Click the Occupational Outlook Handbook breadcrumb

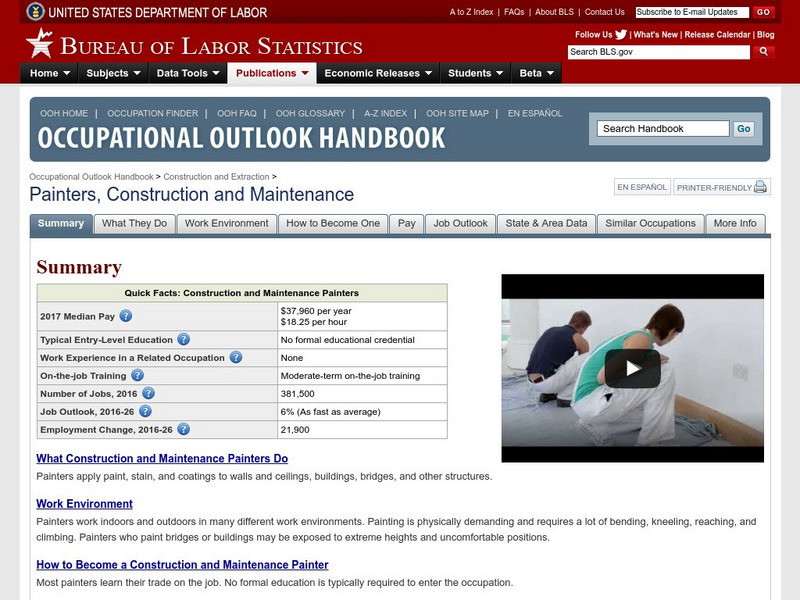coord(91,177)
